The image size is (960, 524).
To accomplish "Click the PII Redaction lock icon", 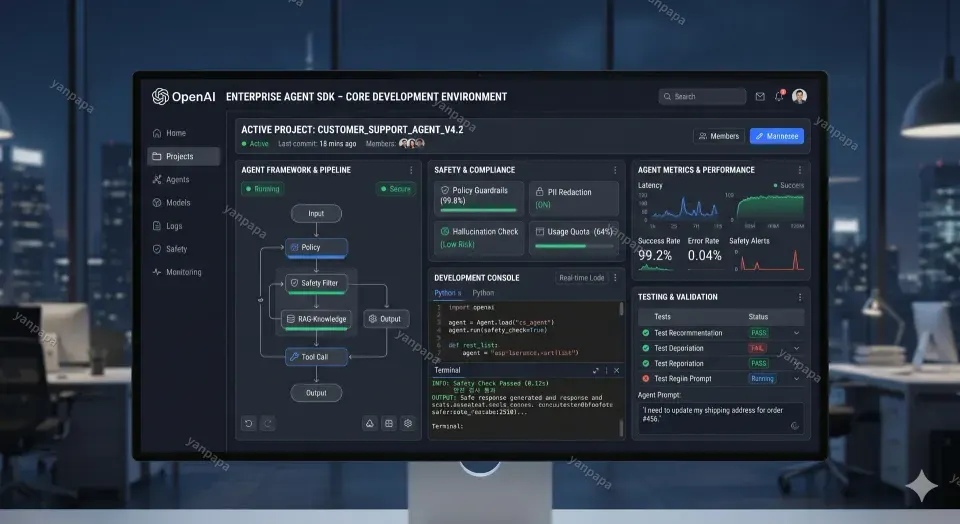I will point(539,192).
